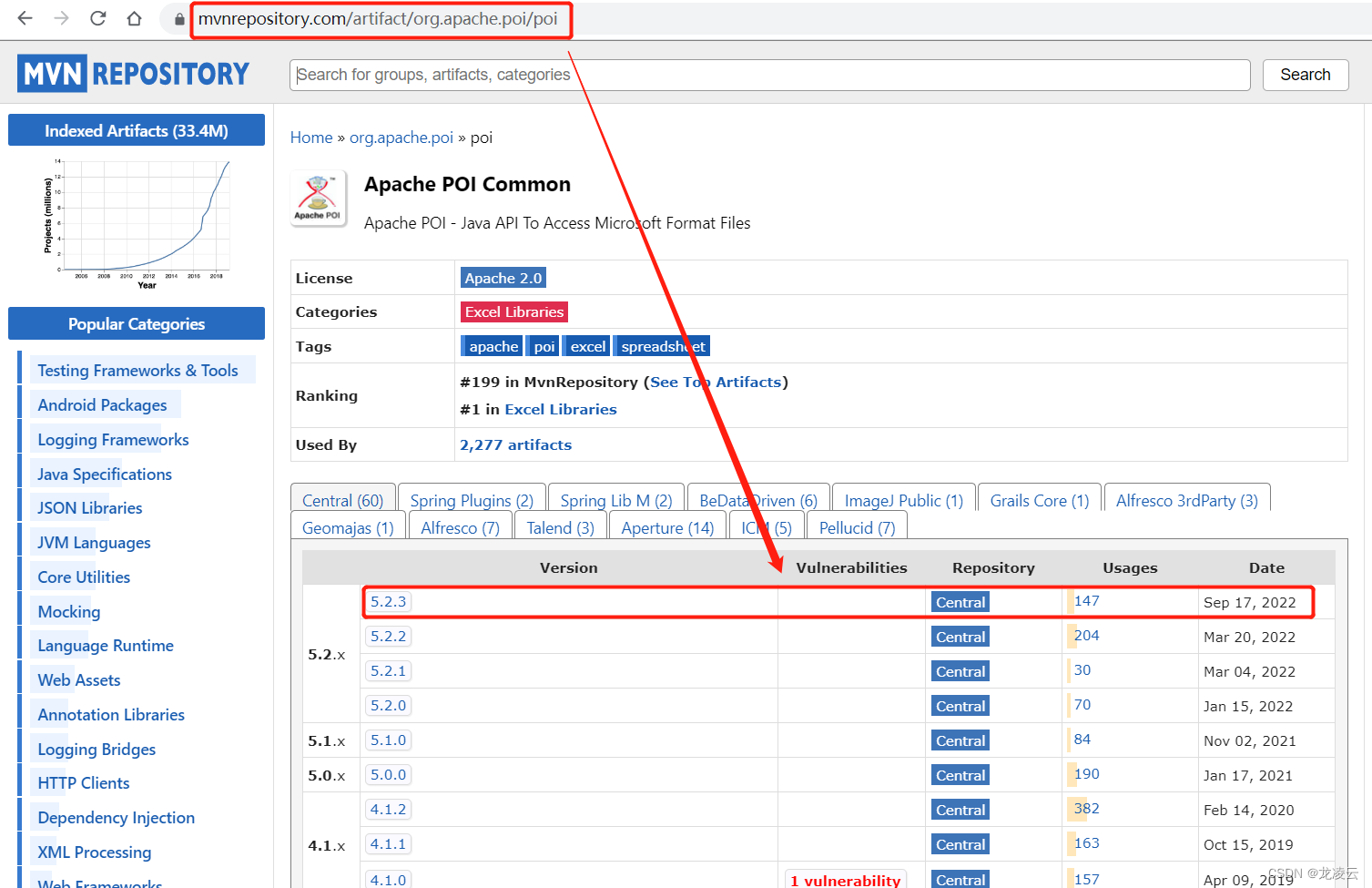Click the Apache POI artifact logo
Image resolution: width=1372 pixels, height=888 pixels.
[318, 199]
